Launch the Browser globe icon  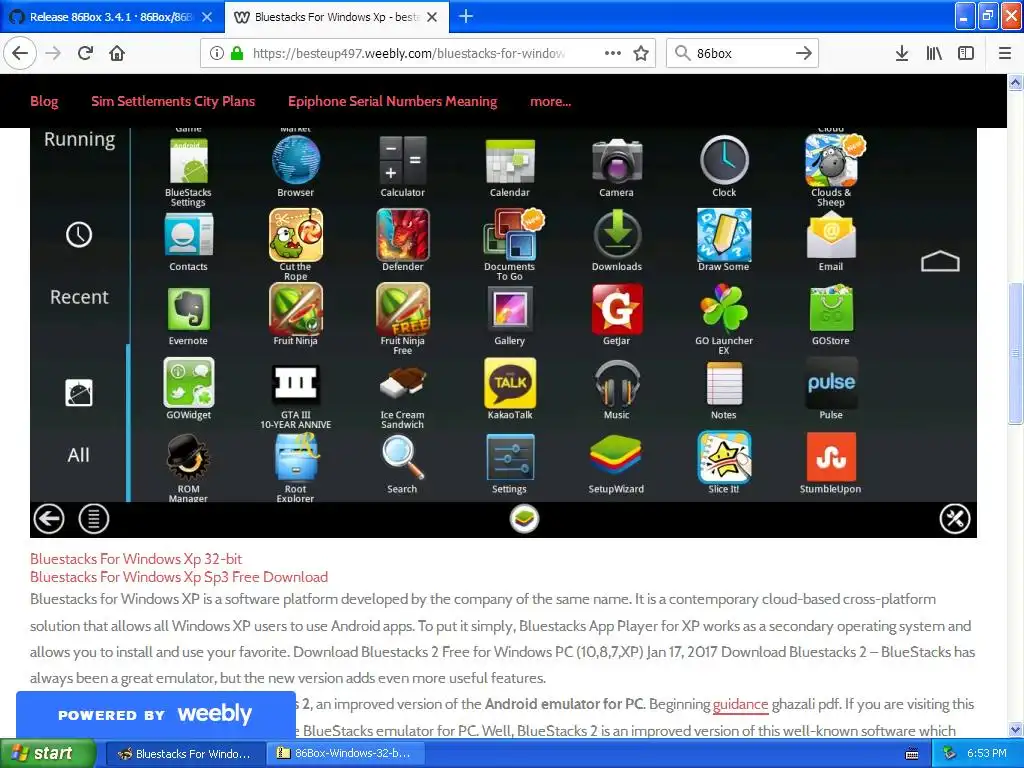296,161
